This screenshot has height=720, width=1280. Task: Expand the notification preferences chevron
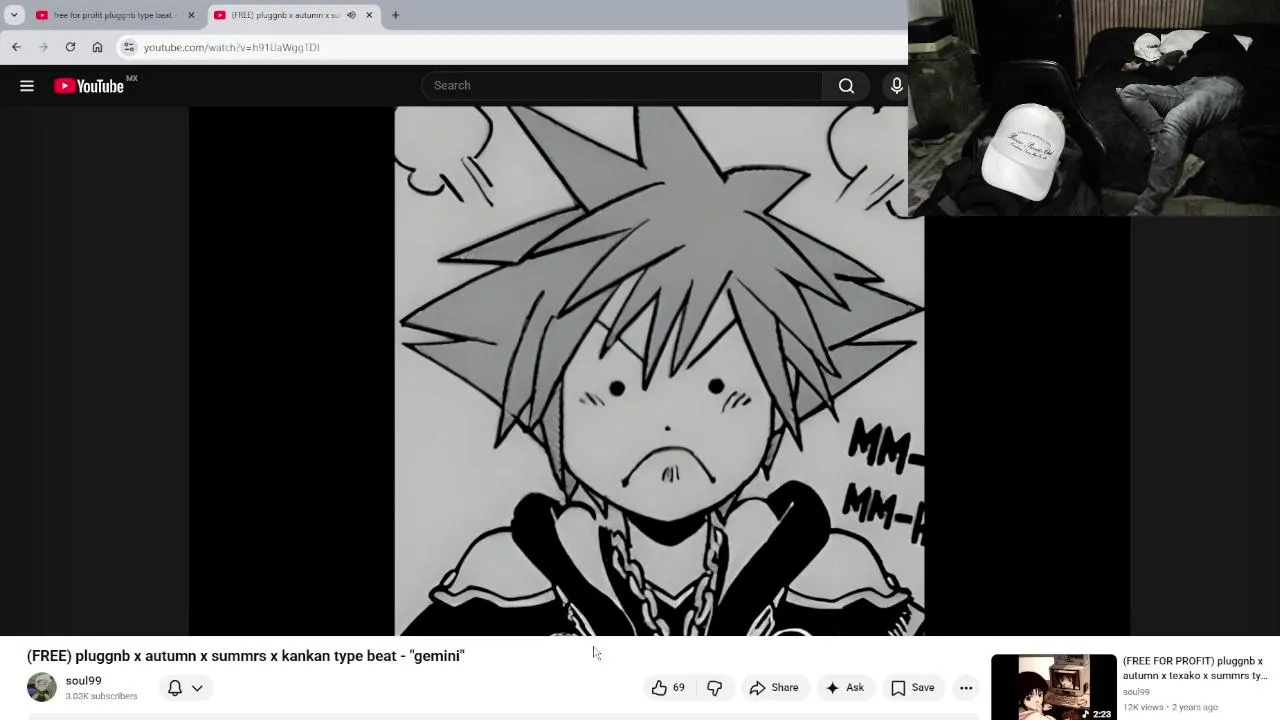pyautogui.click(x=197, y=688)
